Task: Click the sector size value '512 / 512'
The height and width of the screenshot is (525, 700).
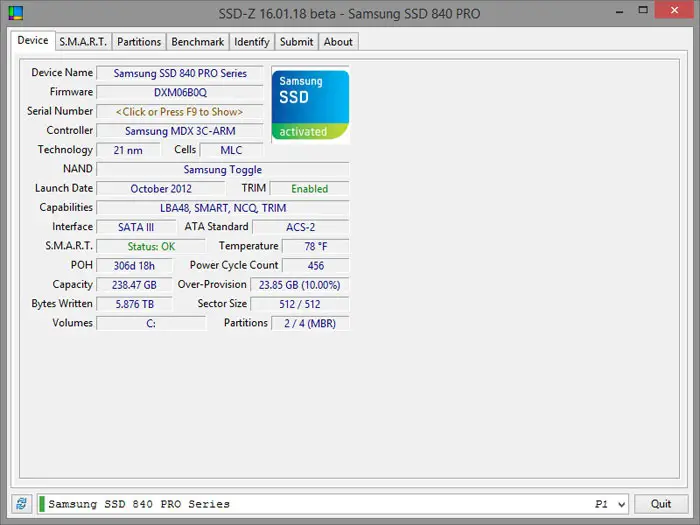Action: [300, 304]
